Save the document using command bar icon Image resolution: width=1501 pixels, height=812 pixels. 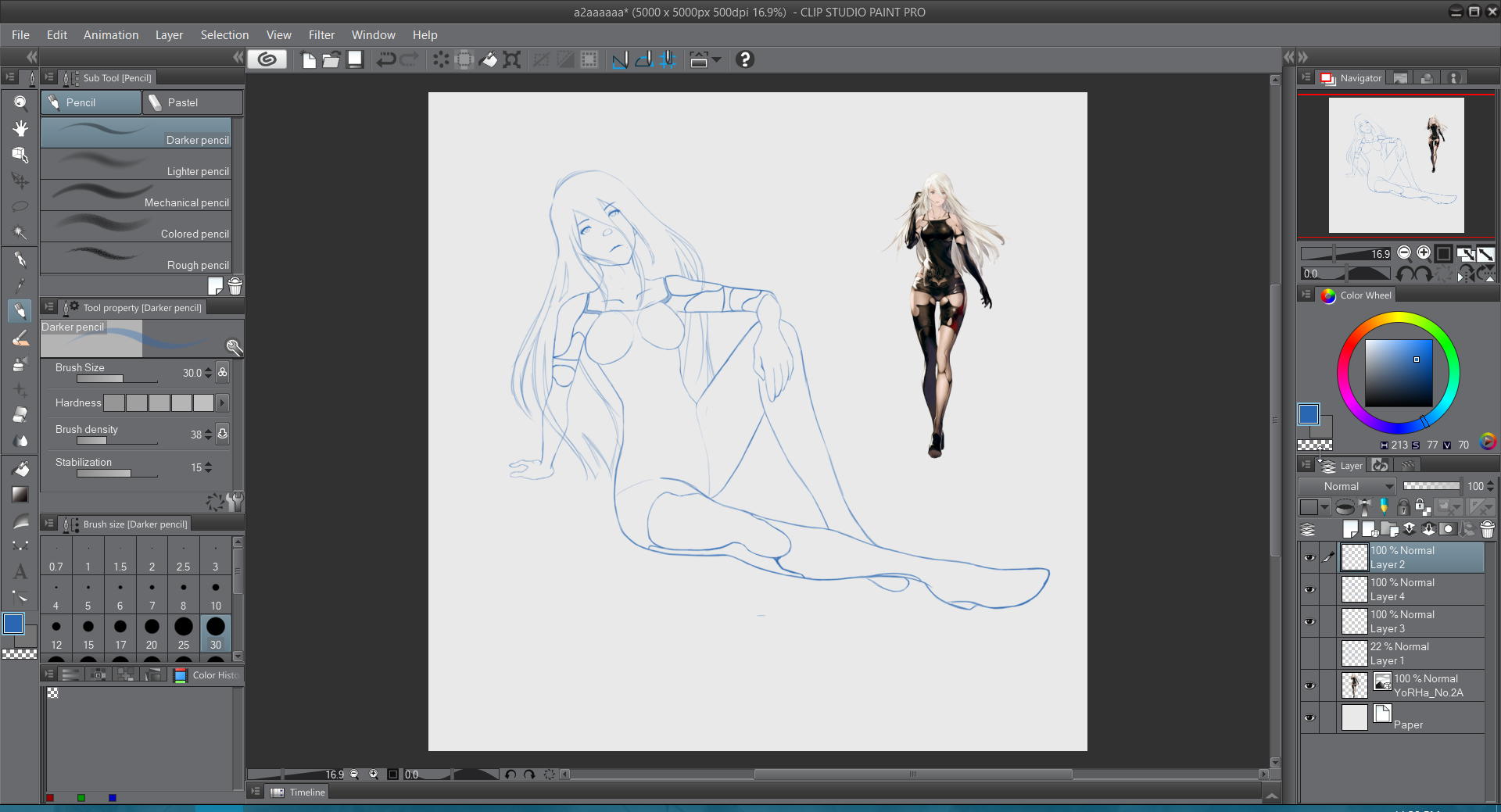355,59
